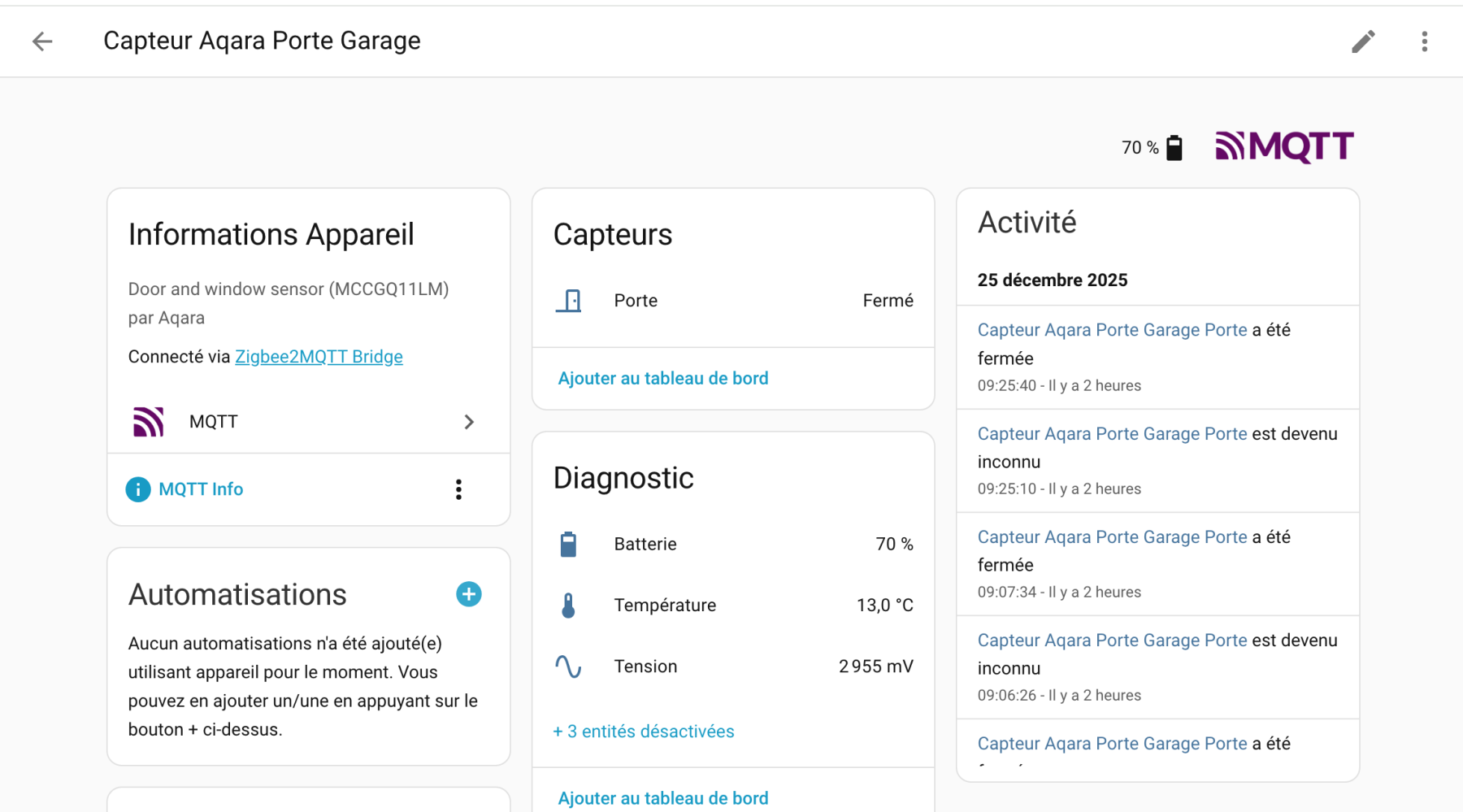Click the Tension sine wave icon
Screen dimensions: 1463x812
pos(568,667)
